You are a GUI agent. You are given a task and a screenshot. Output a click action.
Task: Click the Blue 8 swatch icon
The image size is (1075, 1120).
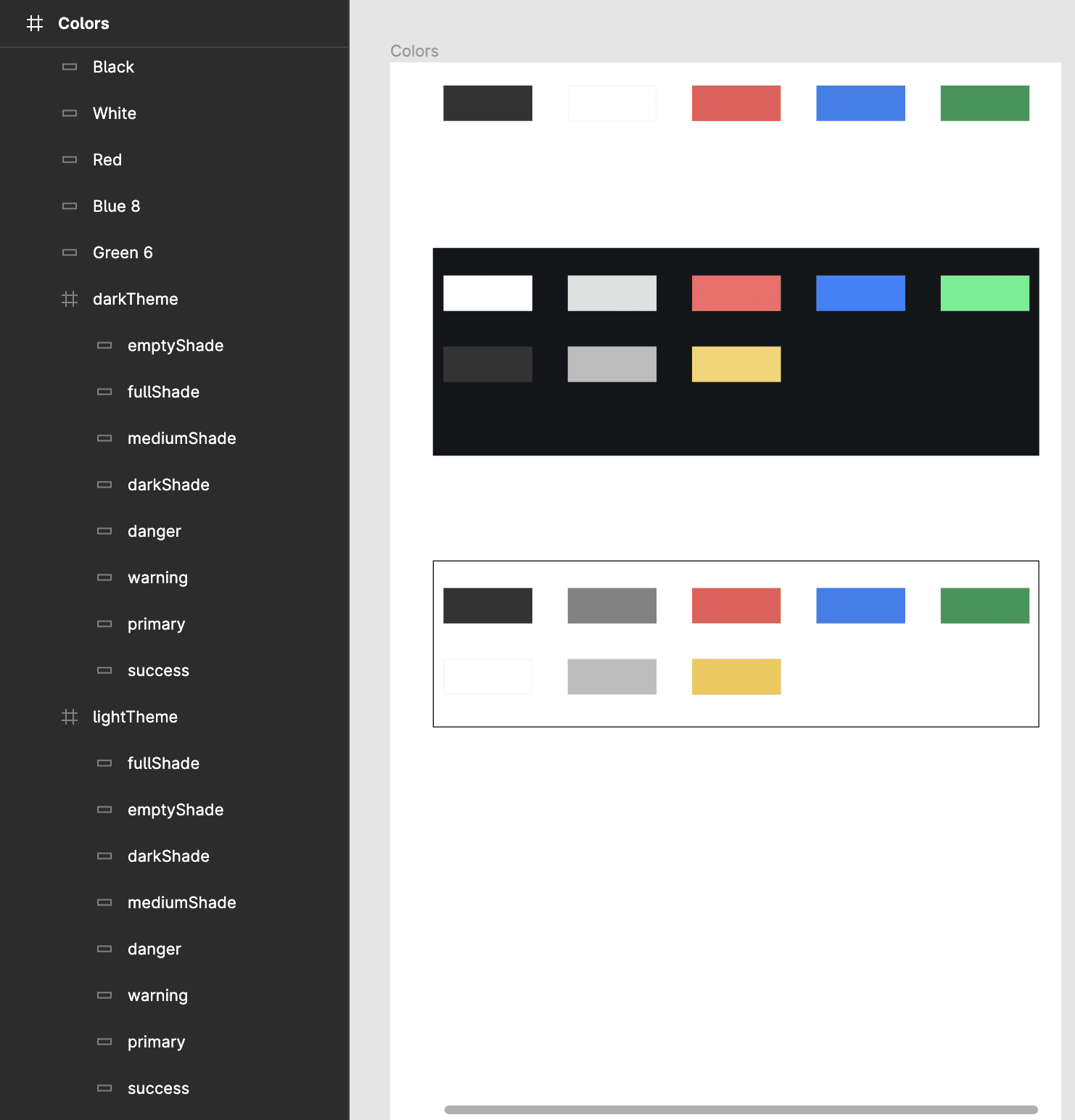[x=70, y=205]
